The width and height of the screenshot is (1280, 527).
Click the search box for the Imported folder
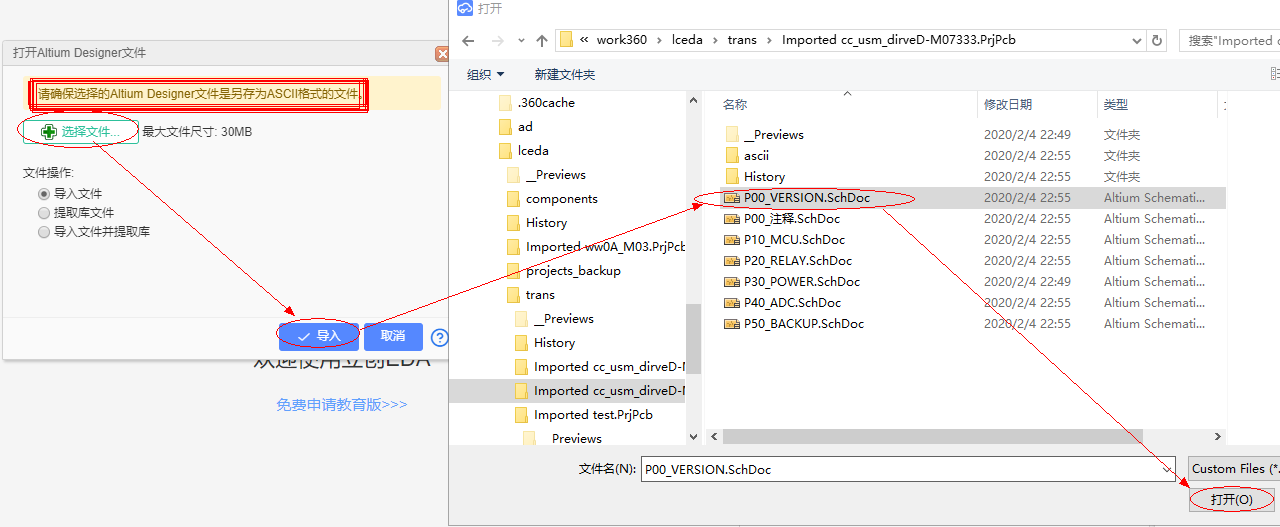pyautogui.click(x=1230, y=41)
